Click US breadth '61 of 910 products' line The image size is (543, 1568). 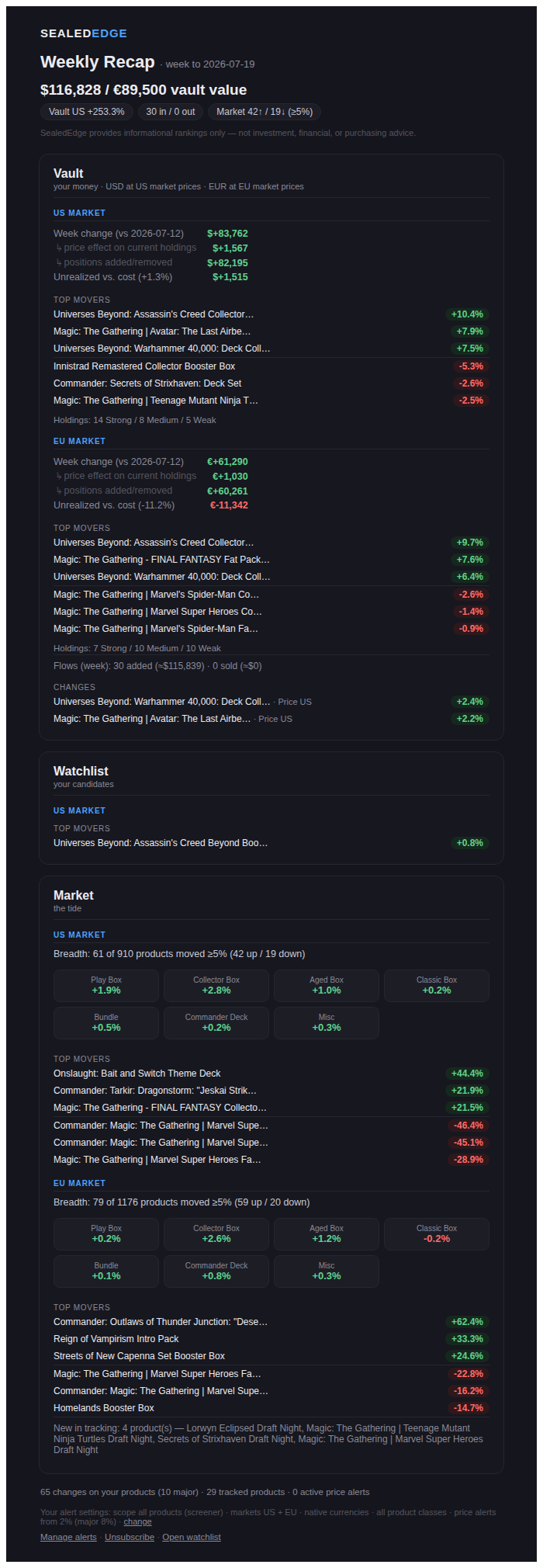pyautogui.click(x=179, y=954)
